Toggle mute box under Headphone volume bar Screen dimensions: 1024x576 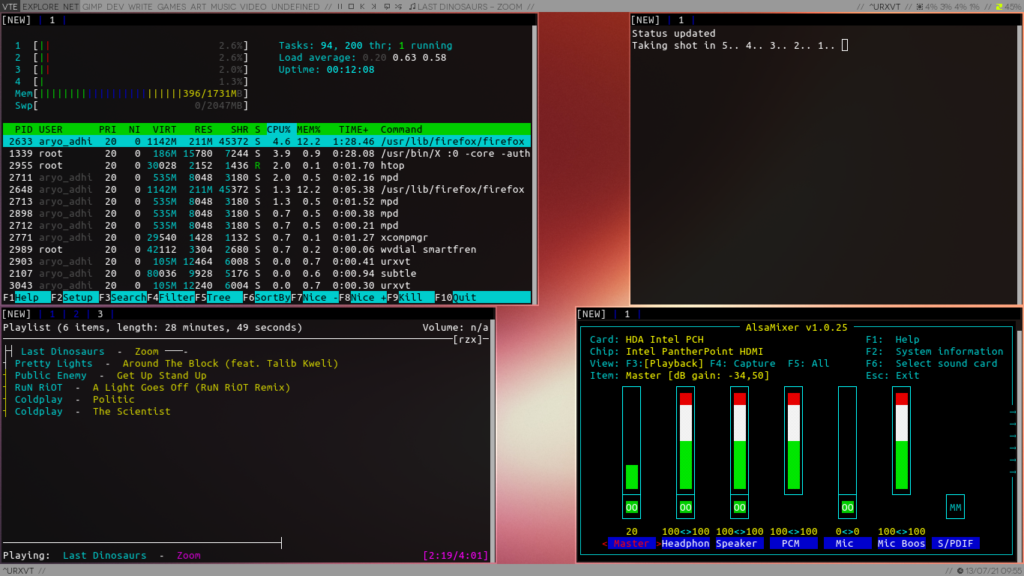coord(685,507)
